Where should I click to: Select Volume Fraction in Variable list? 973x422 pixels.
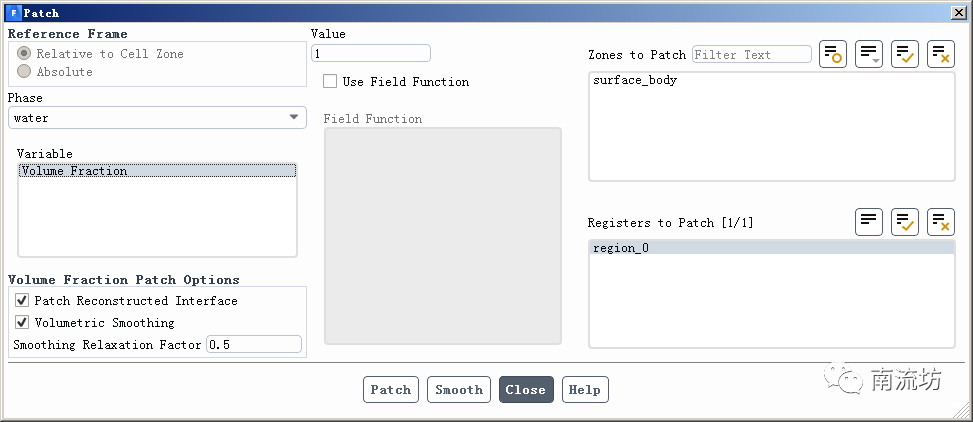[x=75, y=171]
